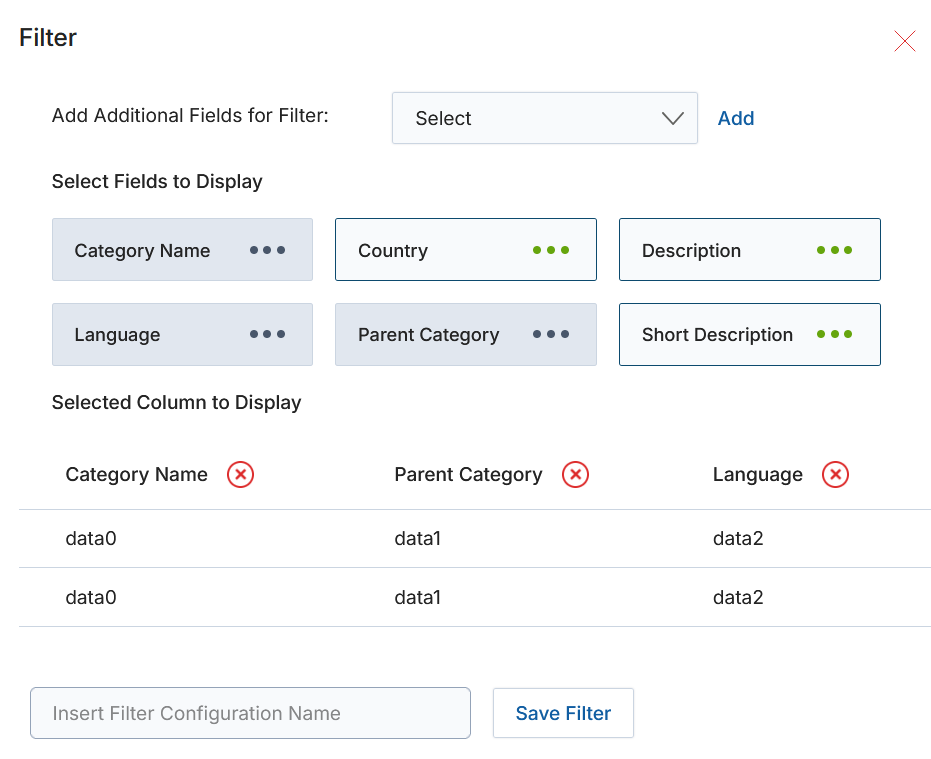This screenshot has width=931, height=759.
Task: Click green three-dot icon on Short Description tile
Action: pos(834,334)
